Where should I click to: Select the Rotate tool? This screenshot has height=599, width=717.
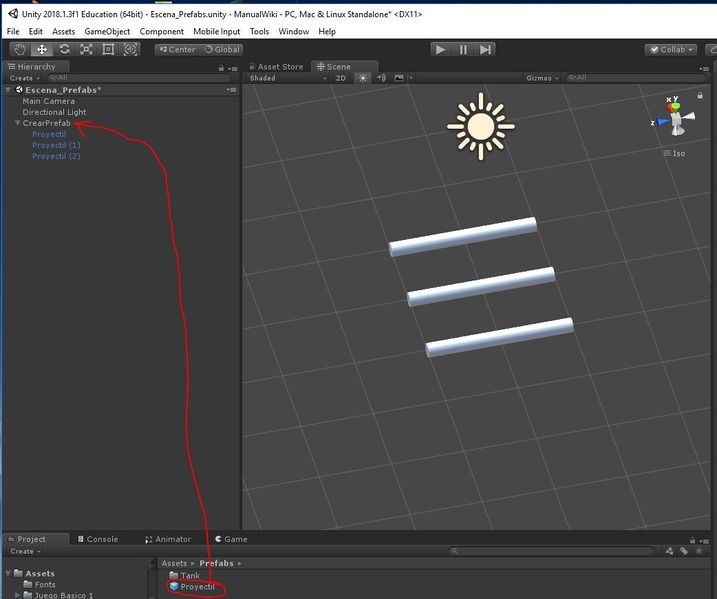point(64,49)
